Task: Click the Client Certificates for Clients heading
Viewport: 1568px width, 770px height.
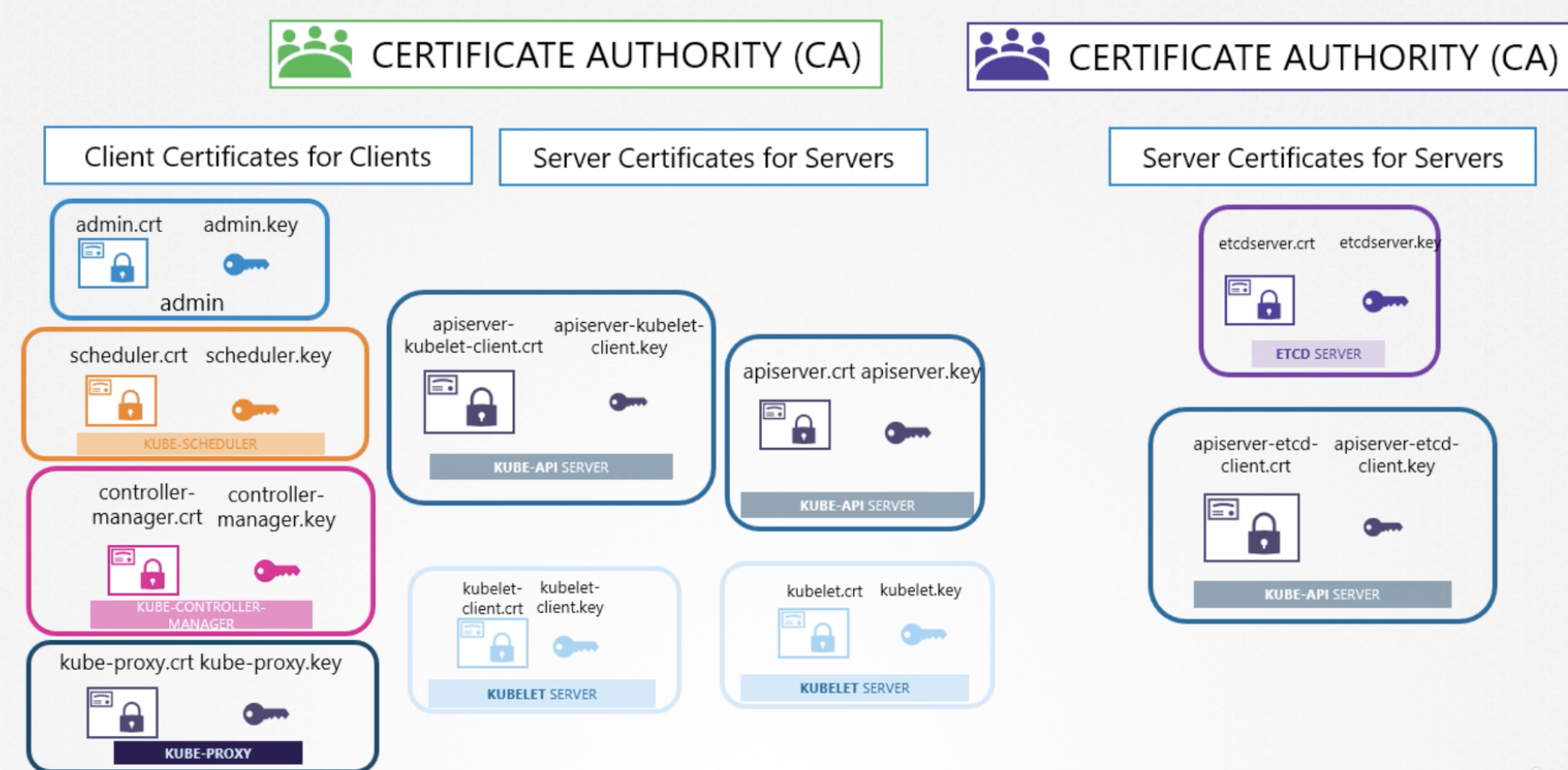Action: (258, 156)
